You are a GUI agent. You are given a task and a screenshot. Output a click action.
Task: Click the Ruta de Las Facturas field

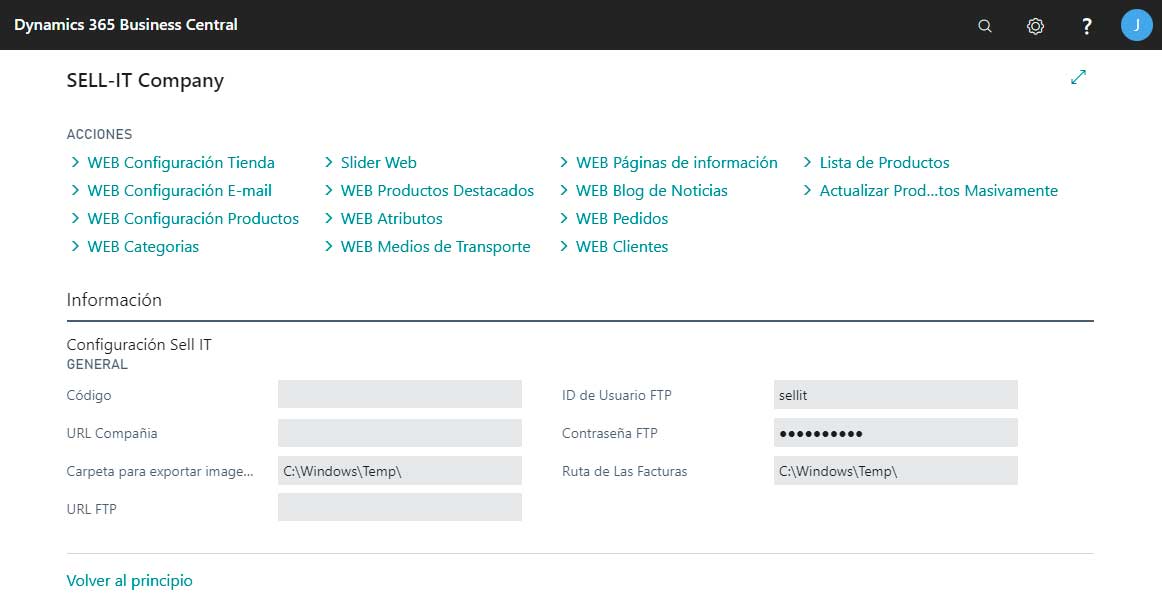[895, 470]
